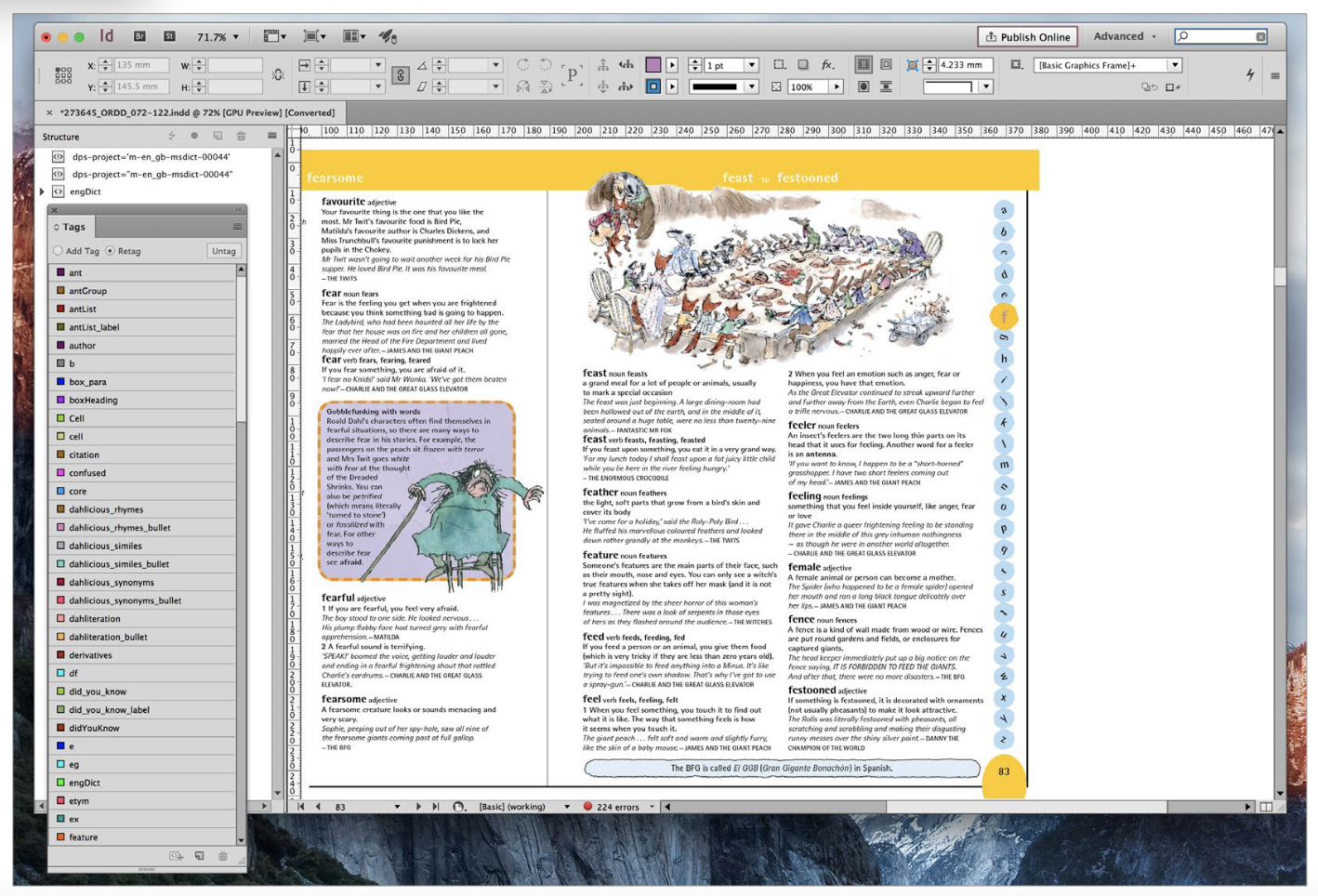Click rotate 90° clockwise icon
The image size is (1318, 896).
(x=523, y=65)
